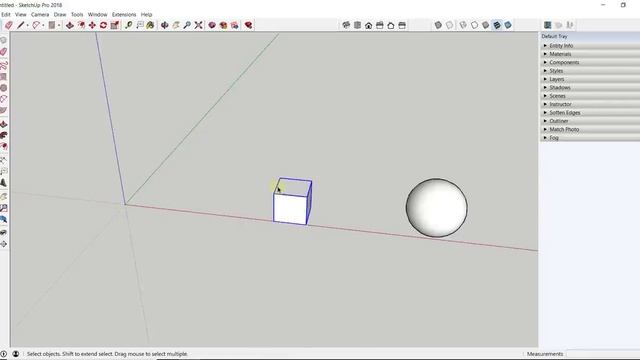The height and width of the screenshot is (360, 640).
Task: Open the View menu
Action: 20,15
